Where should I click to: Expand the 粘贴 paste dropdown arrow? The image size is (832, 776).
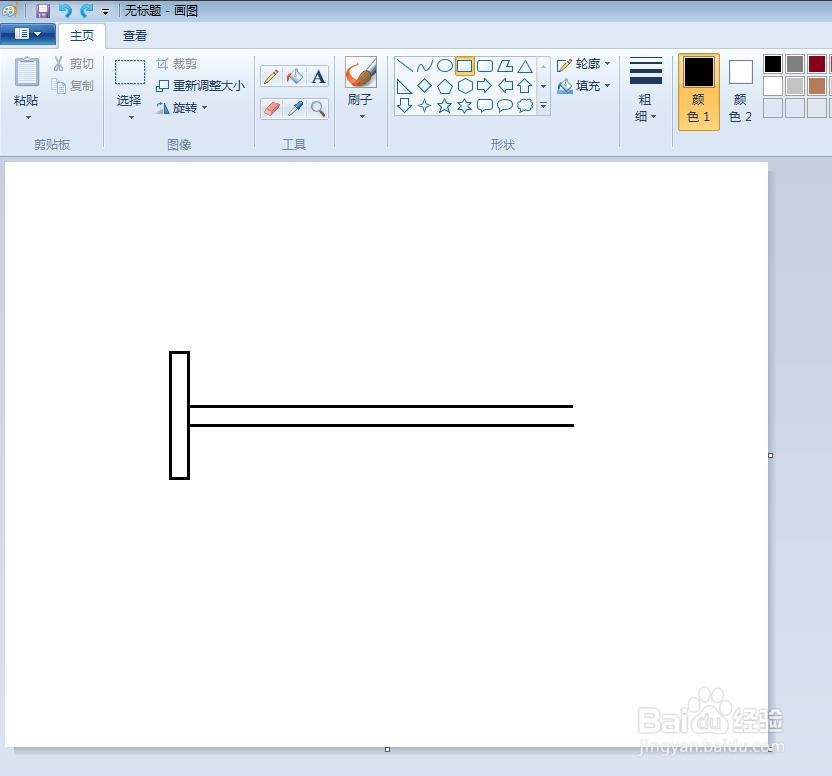(x=28, y=118)
